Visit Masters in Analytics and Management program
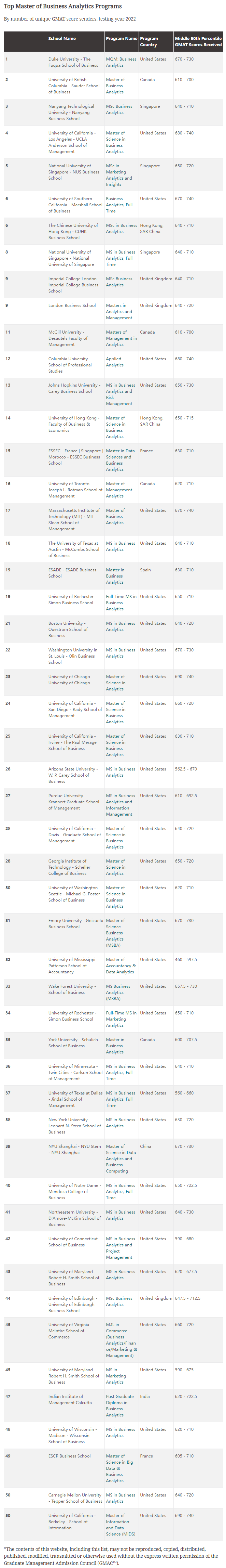This screenshot has height=1568, width=226. coord(119,312)
